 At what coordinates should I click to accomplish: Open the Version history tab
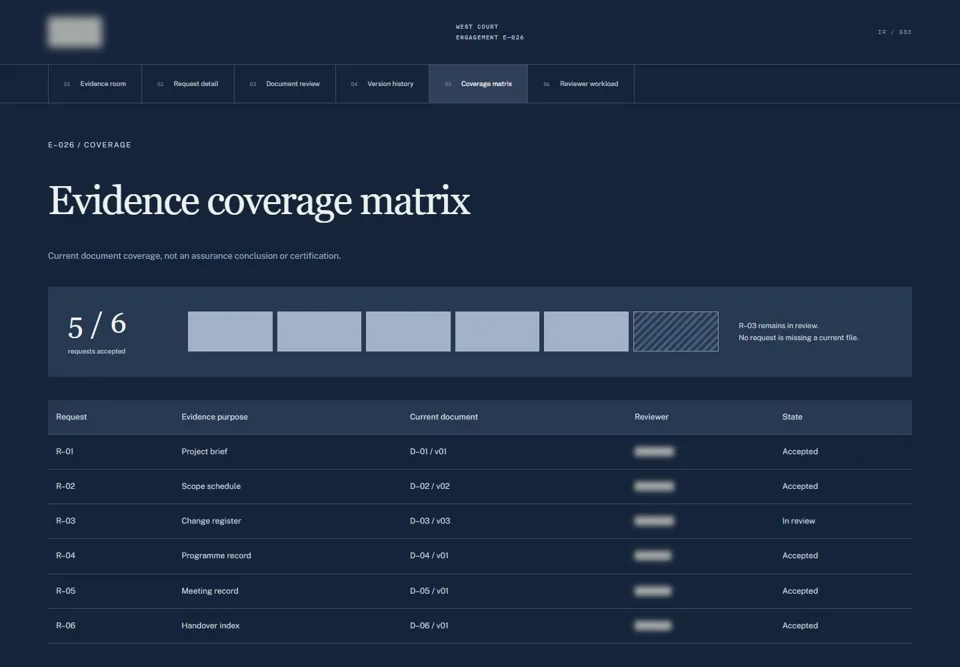pyautogui.click(x=382, y=84)
